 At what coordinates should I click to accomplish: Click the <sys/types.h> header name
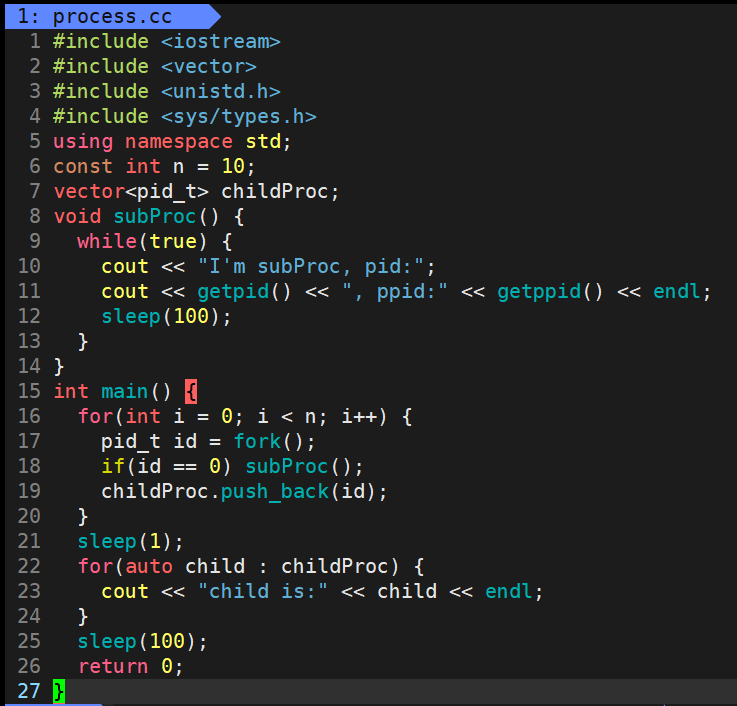pos(239,116)
